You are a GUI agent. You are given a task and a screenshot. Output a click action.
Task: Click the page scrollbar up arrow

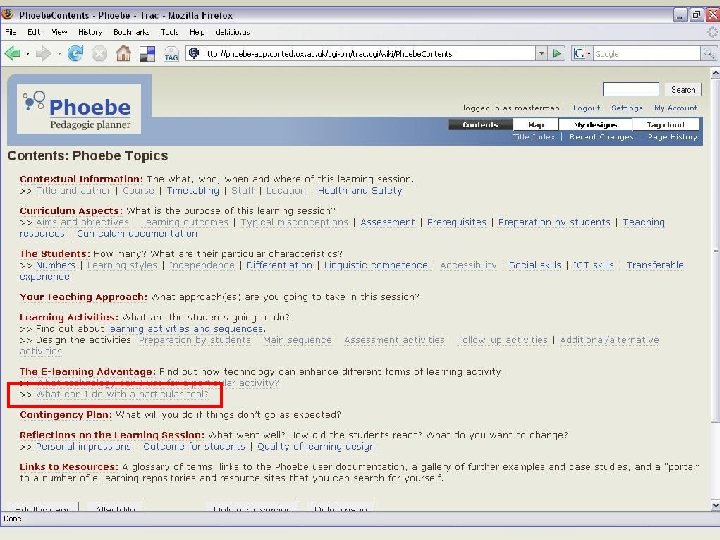coord(715,73)
